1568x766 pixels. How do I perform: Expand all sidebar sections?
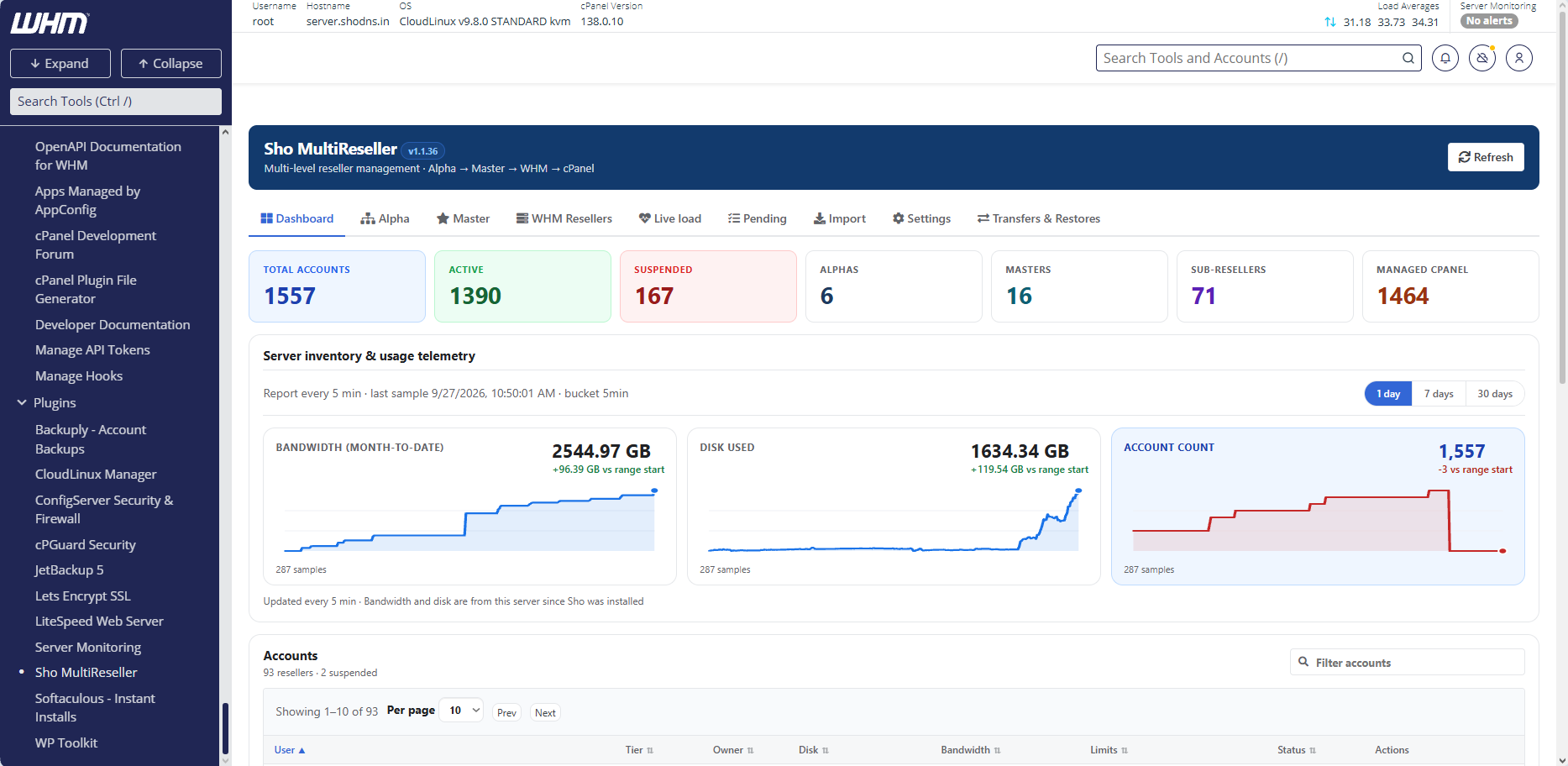[60, 63]
